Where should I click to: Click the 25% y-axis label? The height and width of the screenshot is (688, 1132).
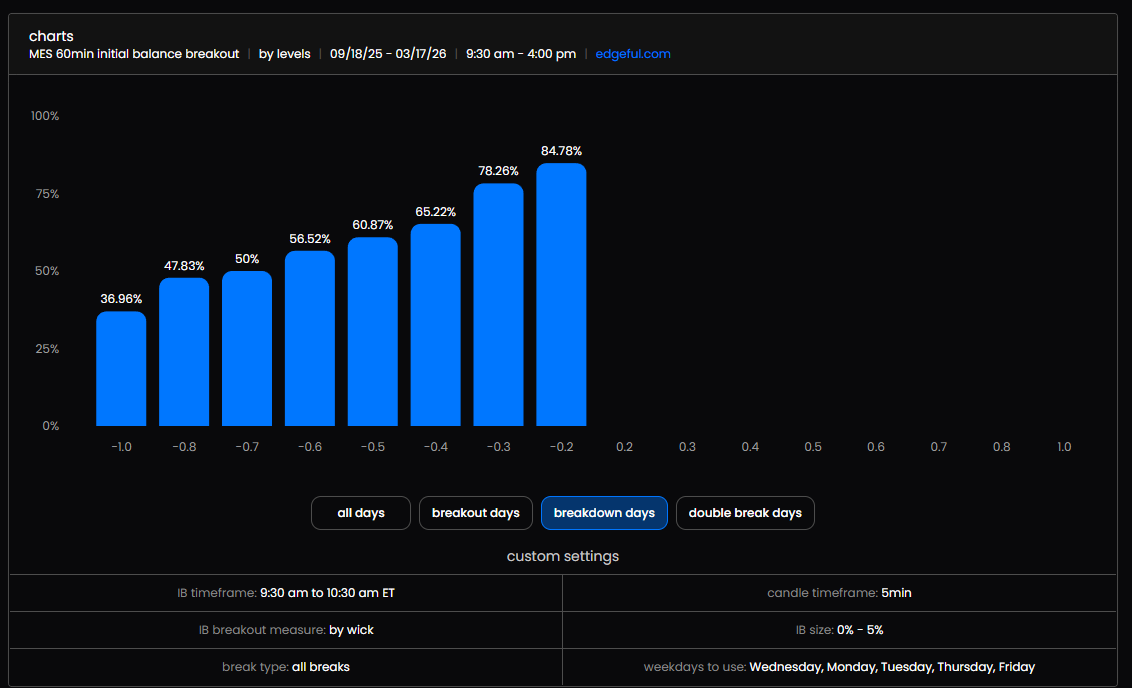click(47, 349)
